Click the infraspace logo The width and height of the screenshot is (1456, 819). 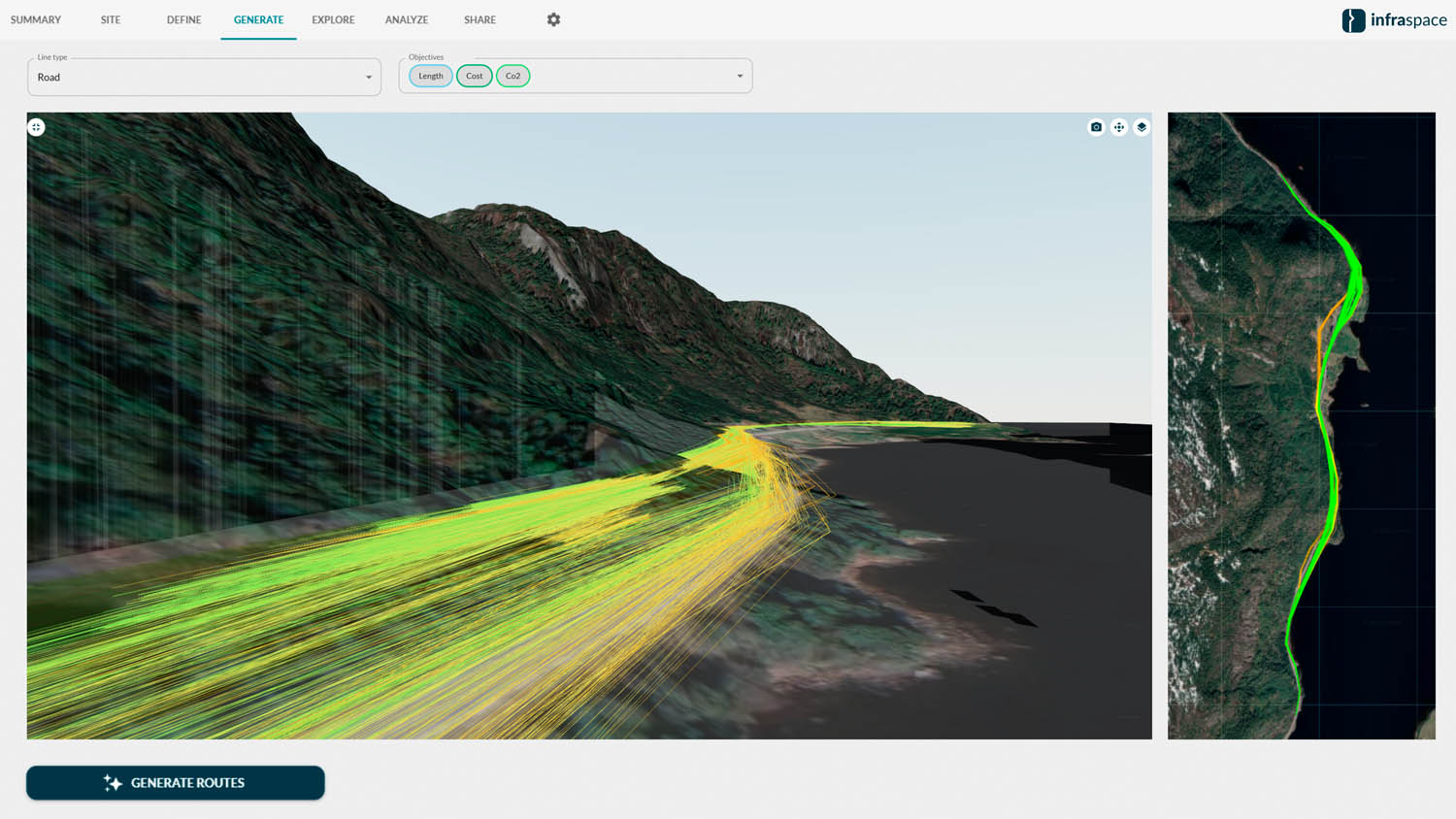1394,20
